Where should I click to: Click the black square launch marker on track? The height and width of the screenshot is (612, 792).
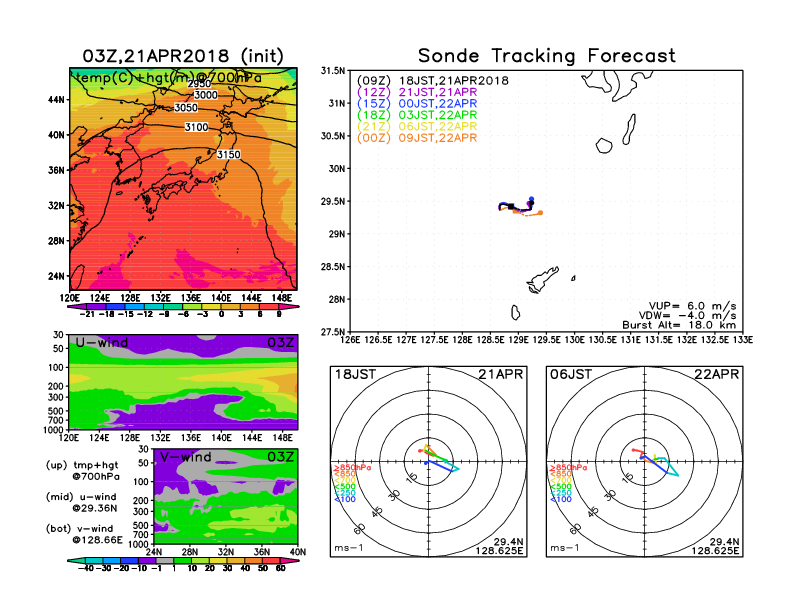511,207
